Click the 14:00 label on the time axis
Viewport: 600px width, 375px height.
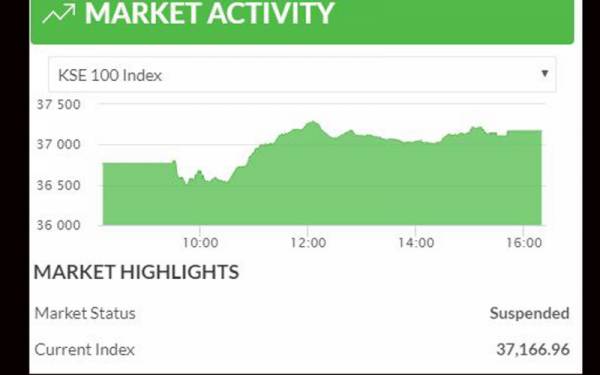416,243
